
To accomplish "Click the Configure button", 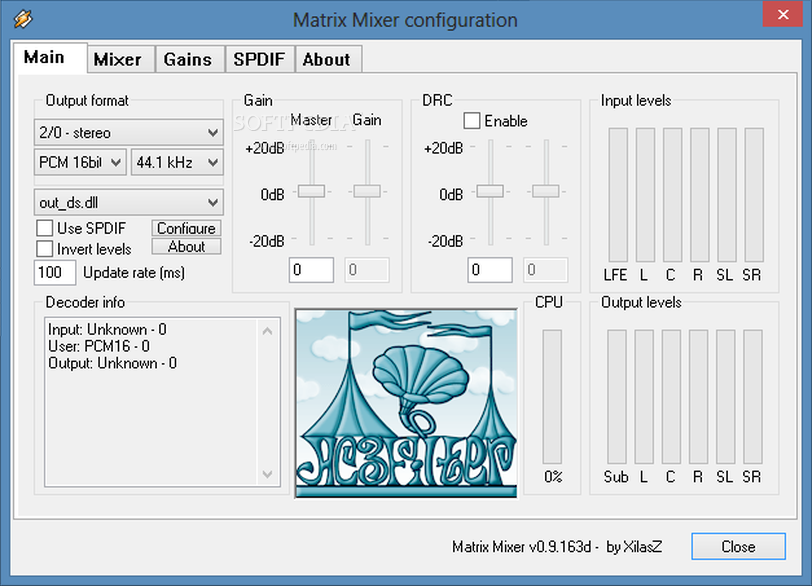I will click(x=186, y=228).
